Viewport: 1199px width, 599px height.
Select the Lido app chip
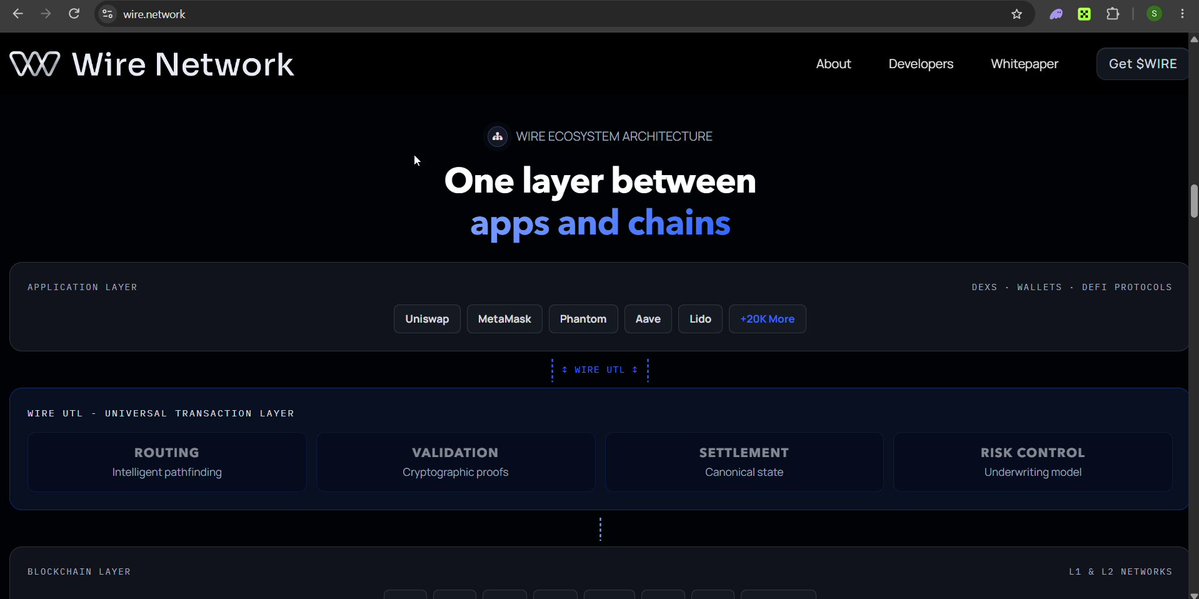point(700,319)
